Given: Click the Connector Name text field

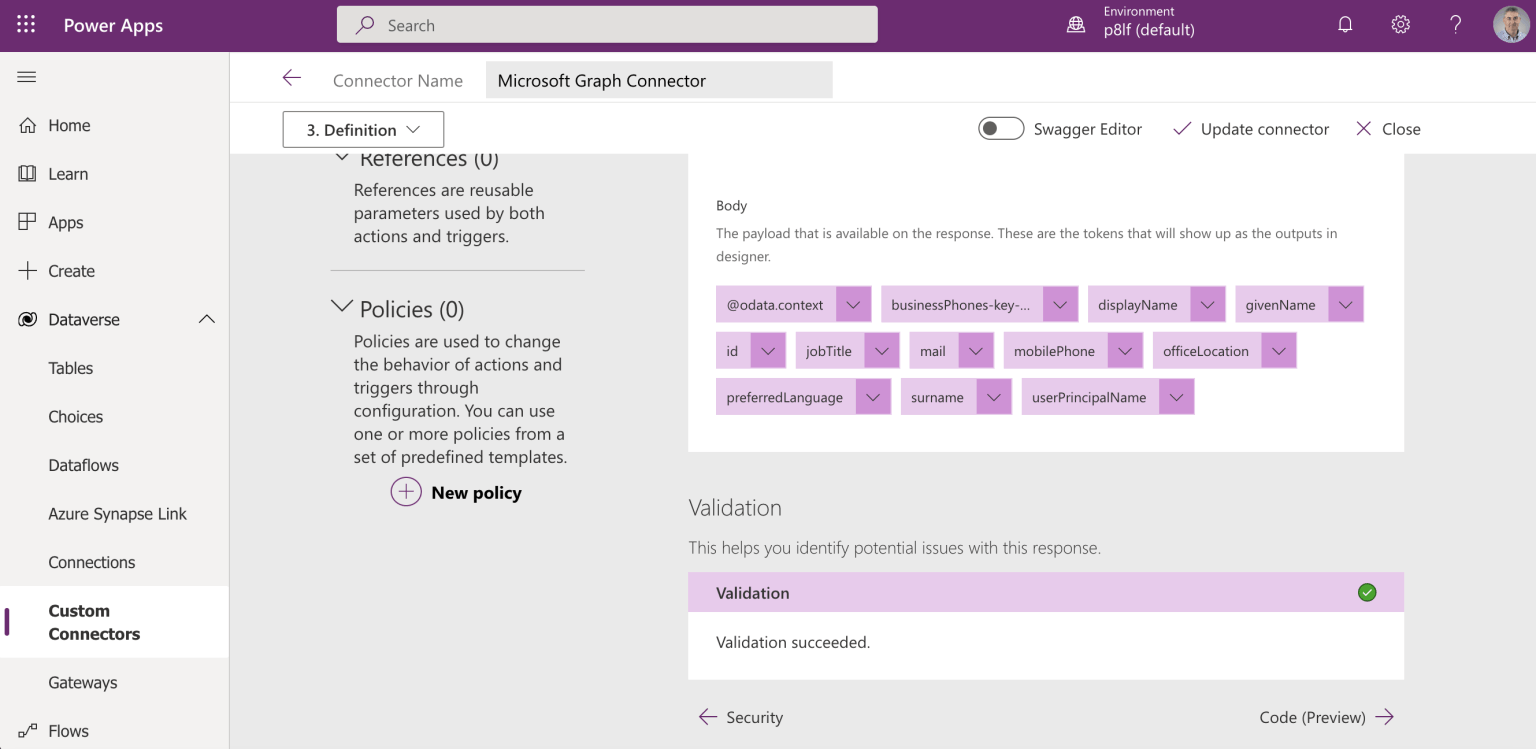Looking at the screenshot, I should click(659, 81).
